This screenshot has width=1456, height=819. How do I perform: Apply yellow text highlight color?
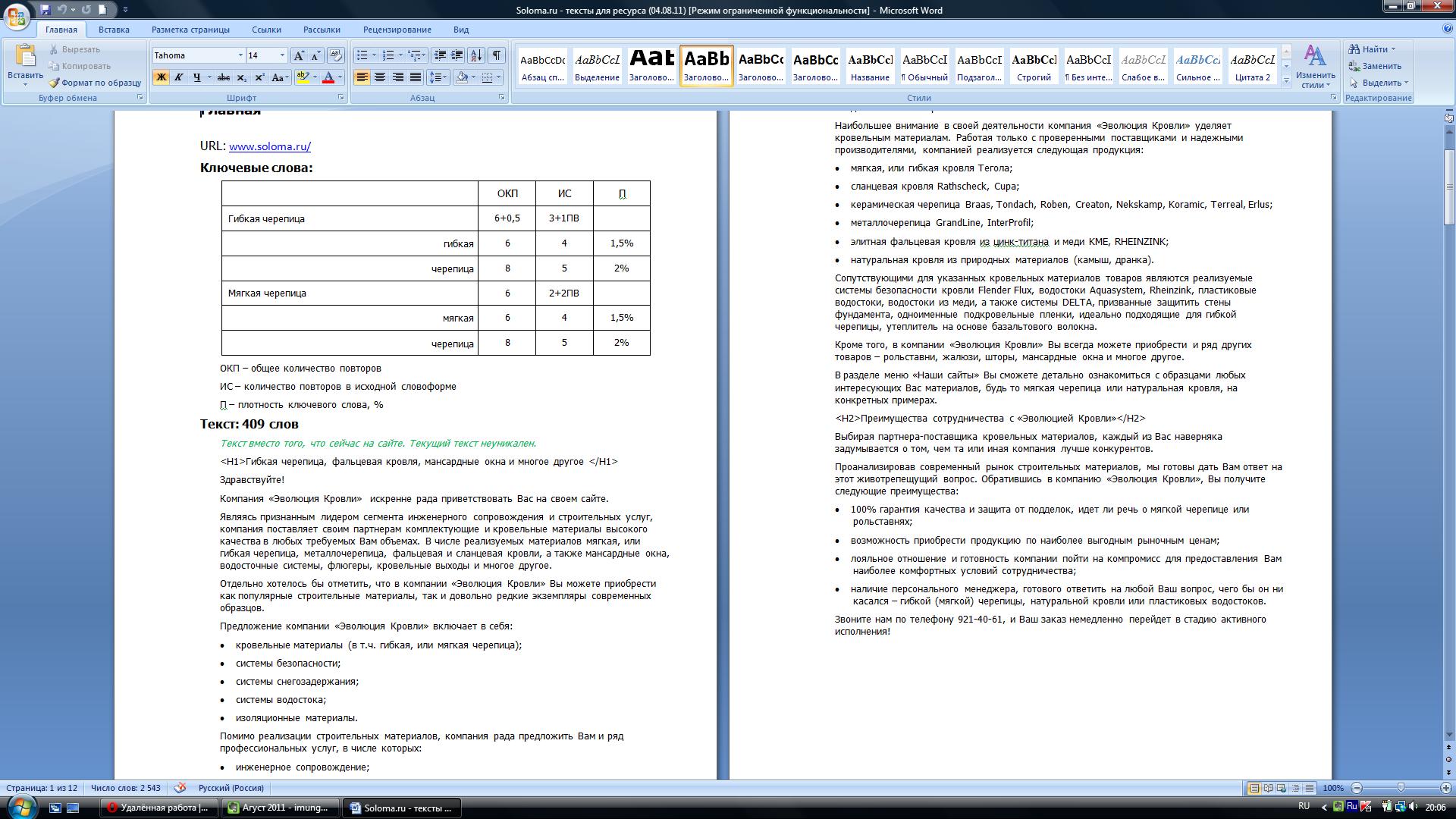[303, 77]
